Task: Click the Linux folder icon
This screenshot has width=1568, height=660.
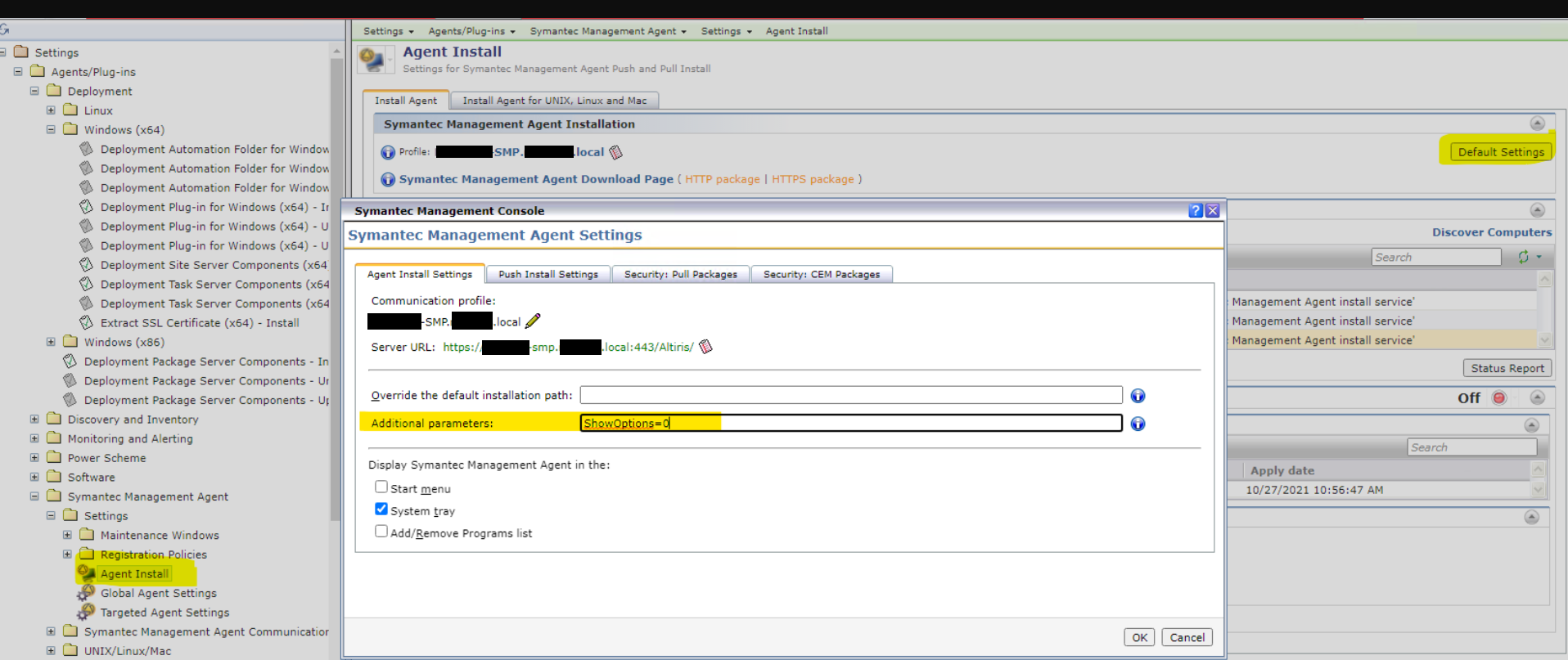Action: point(70,110)
